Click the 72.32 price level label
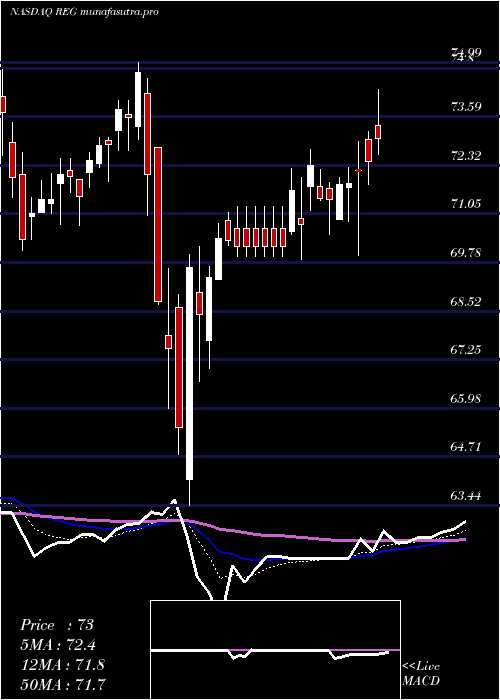 466,156
